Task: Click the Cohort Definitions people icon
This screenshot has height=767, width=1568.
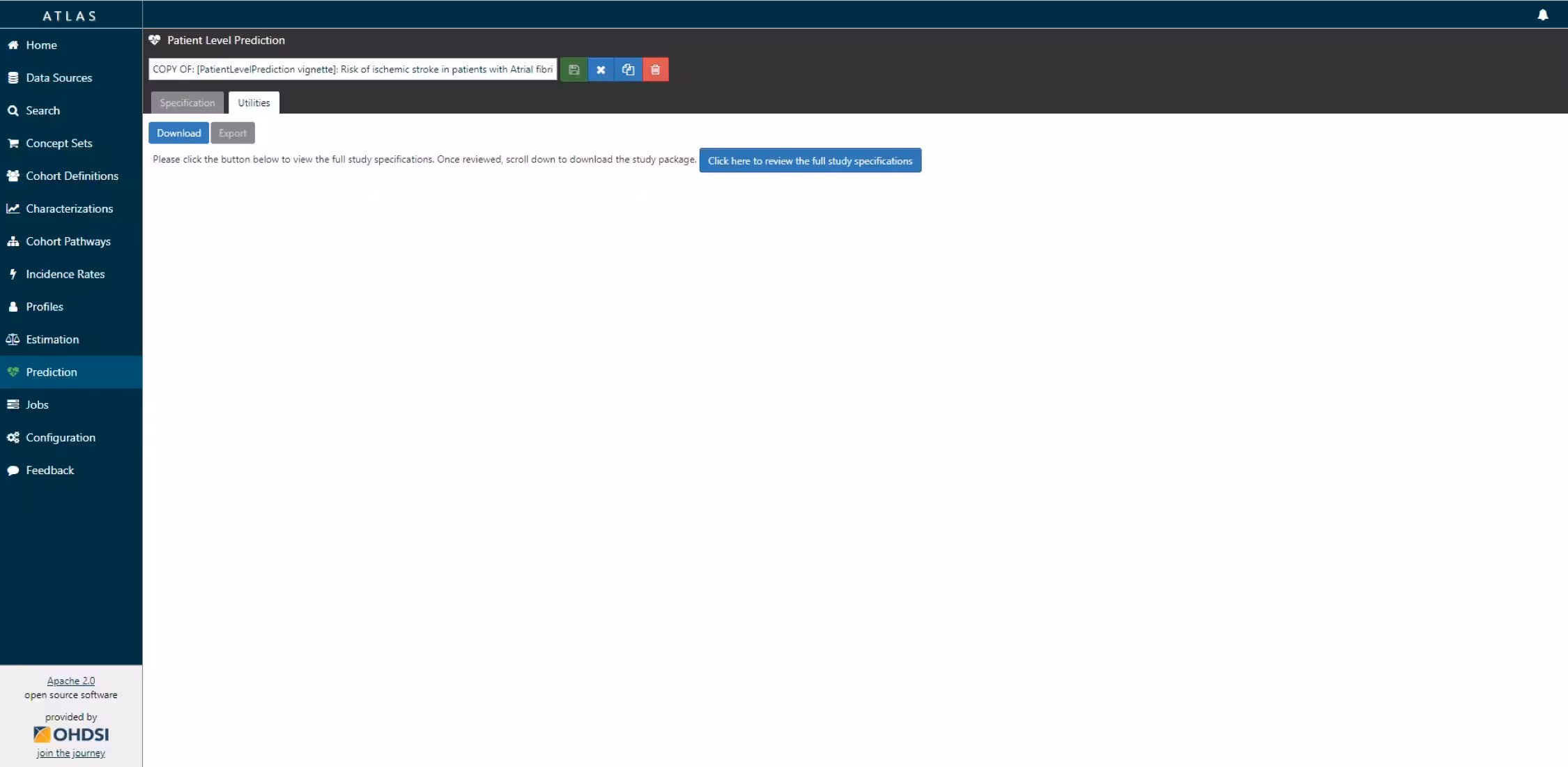Action: (13, 176)
